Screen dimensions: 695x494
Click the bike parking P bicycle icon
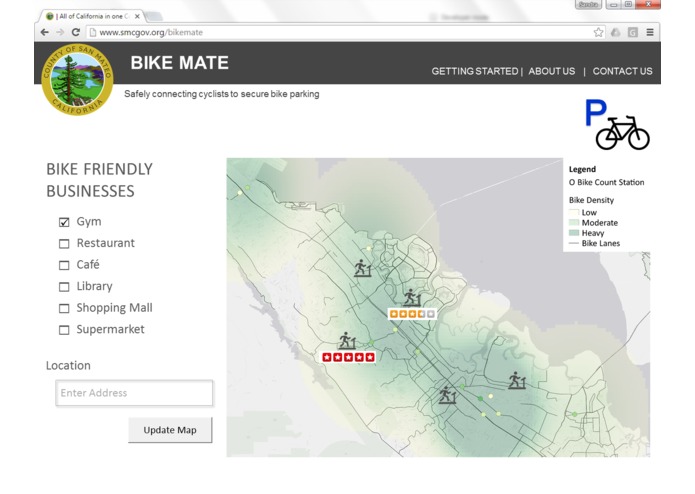(x=617, y=124)
